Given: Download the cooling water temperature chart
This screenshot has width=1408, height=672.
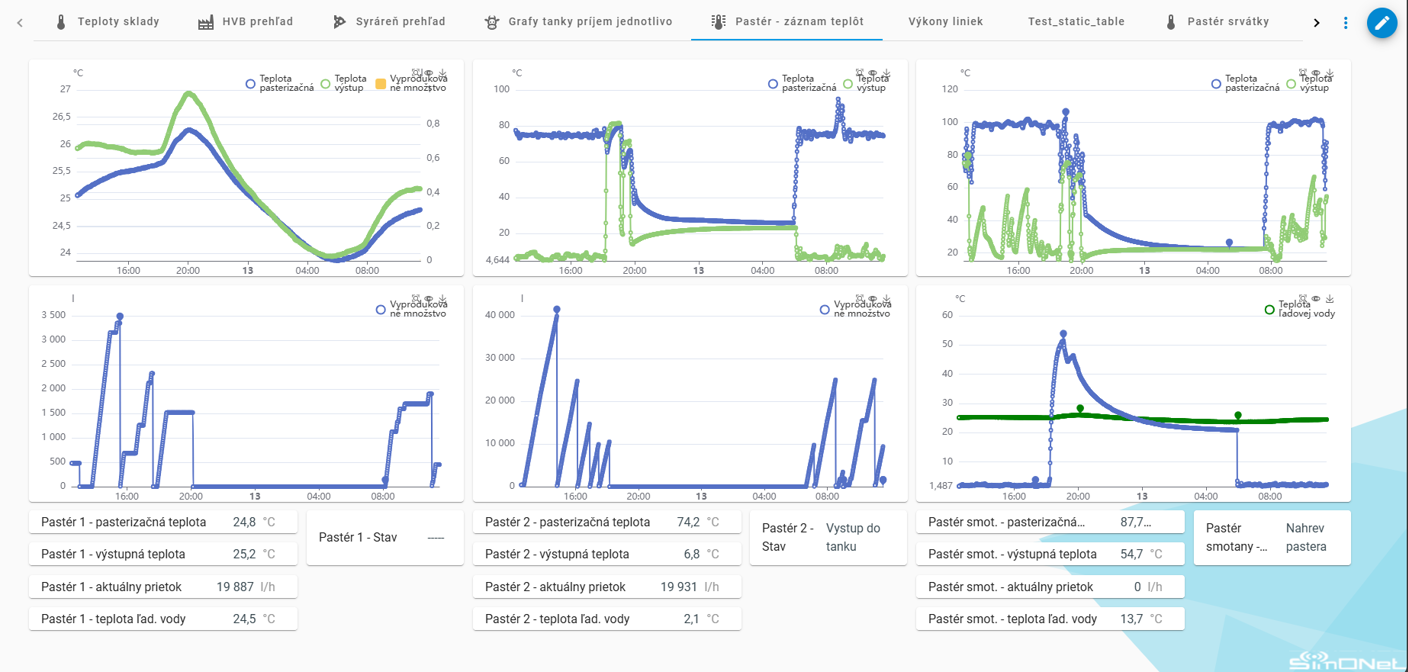Looking at the screenshot, I should pyautogui.click(x=1330, y=299).
